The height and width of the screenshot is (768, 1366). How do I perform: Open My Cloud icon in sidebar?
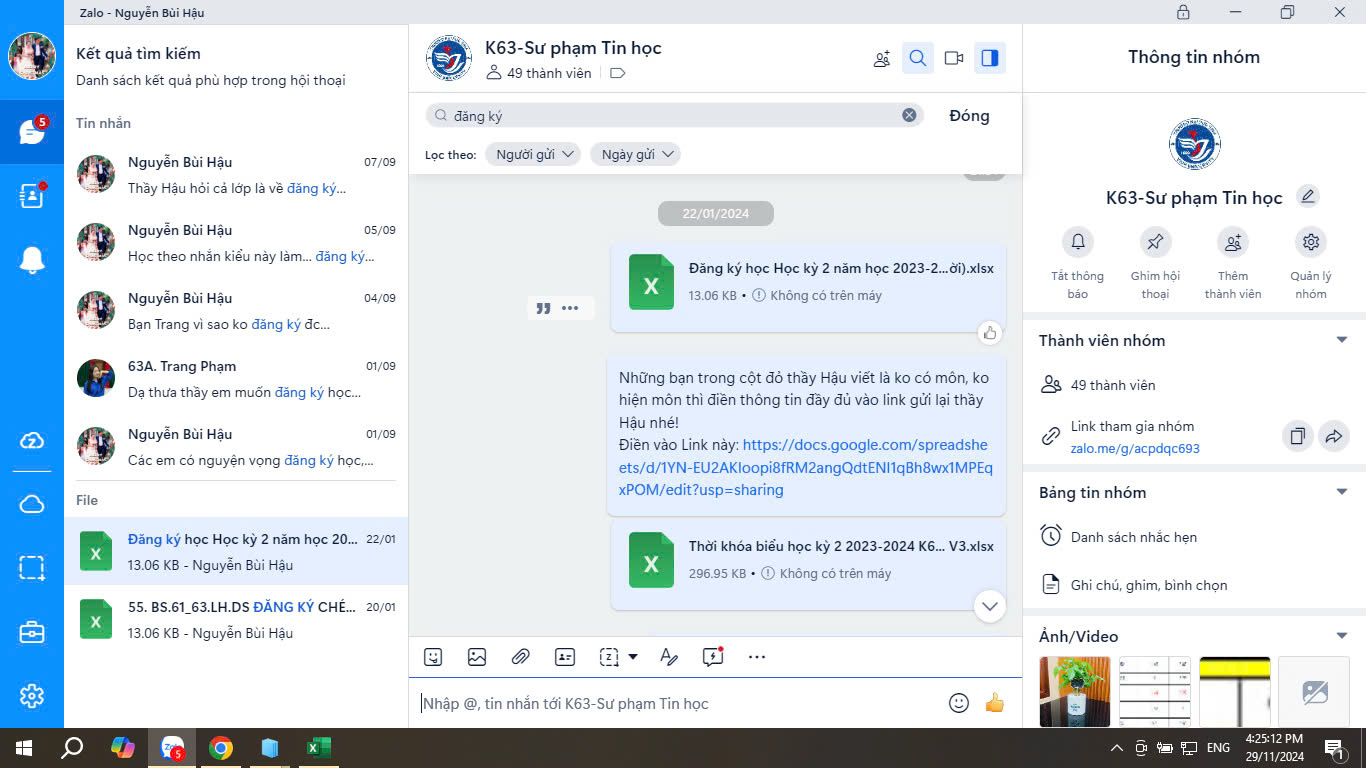[32, 504]
